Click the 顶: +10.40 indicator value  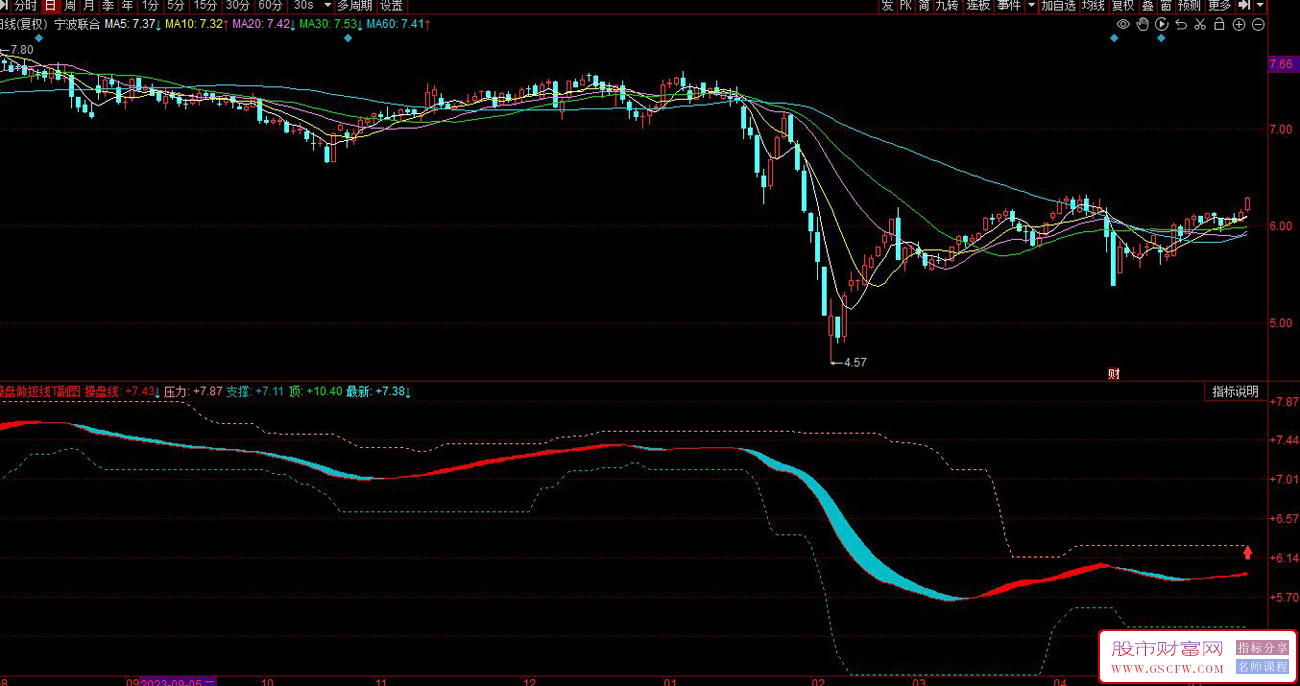[315, 391]
